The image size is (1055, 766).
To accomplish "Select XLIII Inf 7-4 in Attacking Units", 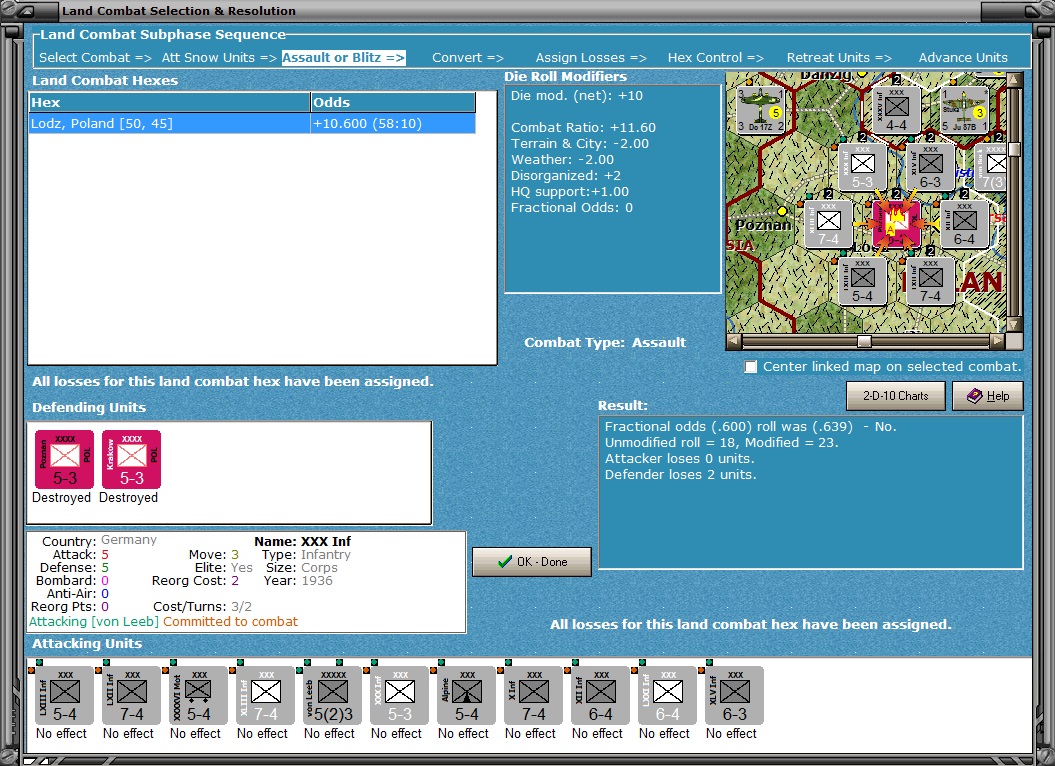I will click(x=264, y=695).
